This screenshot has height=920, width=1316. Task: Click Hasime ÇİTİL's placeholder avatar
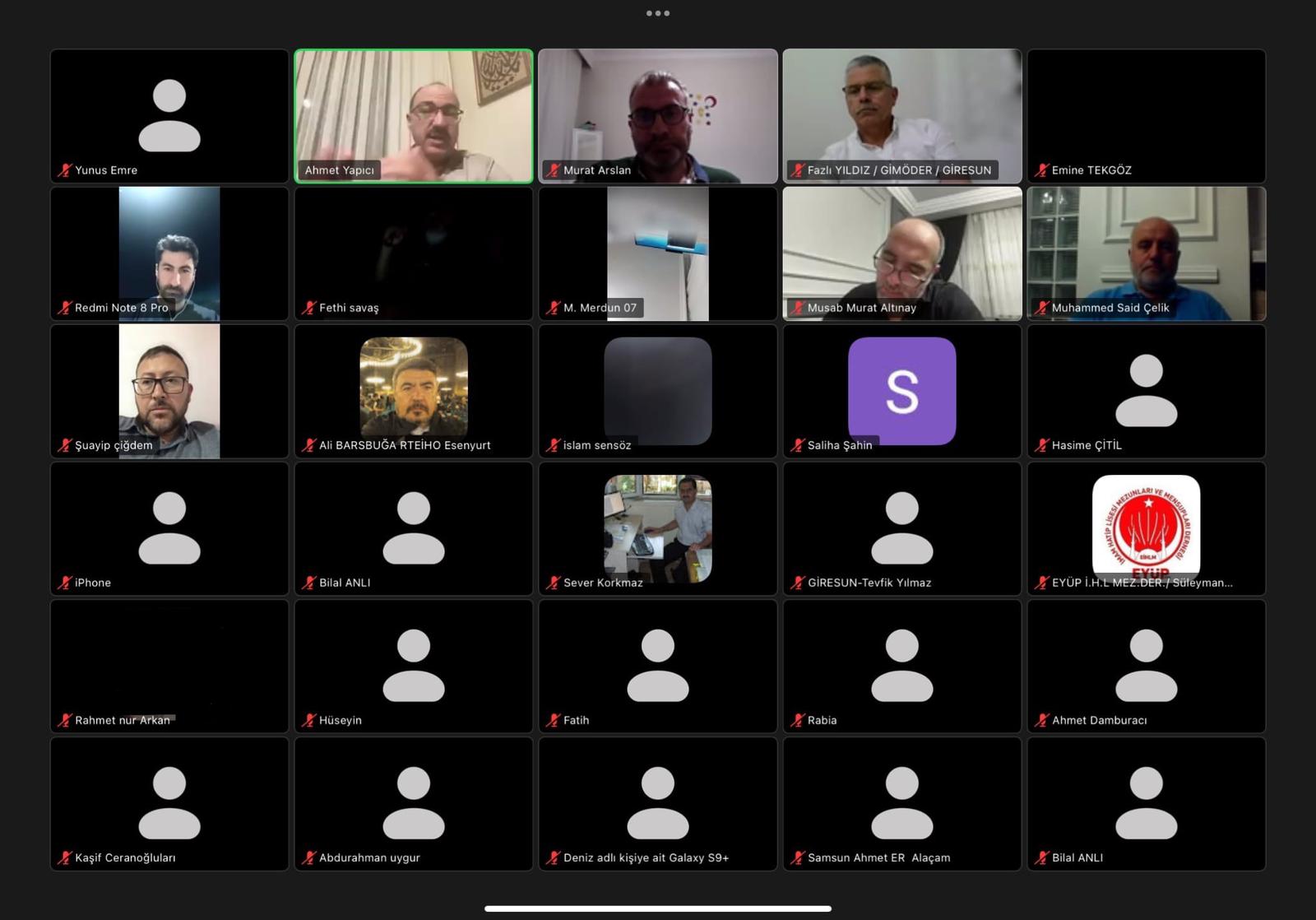[x=1147, y=390]
